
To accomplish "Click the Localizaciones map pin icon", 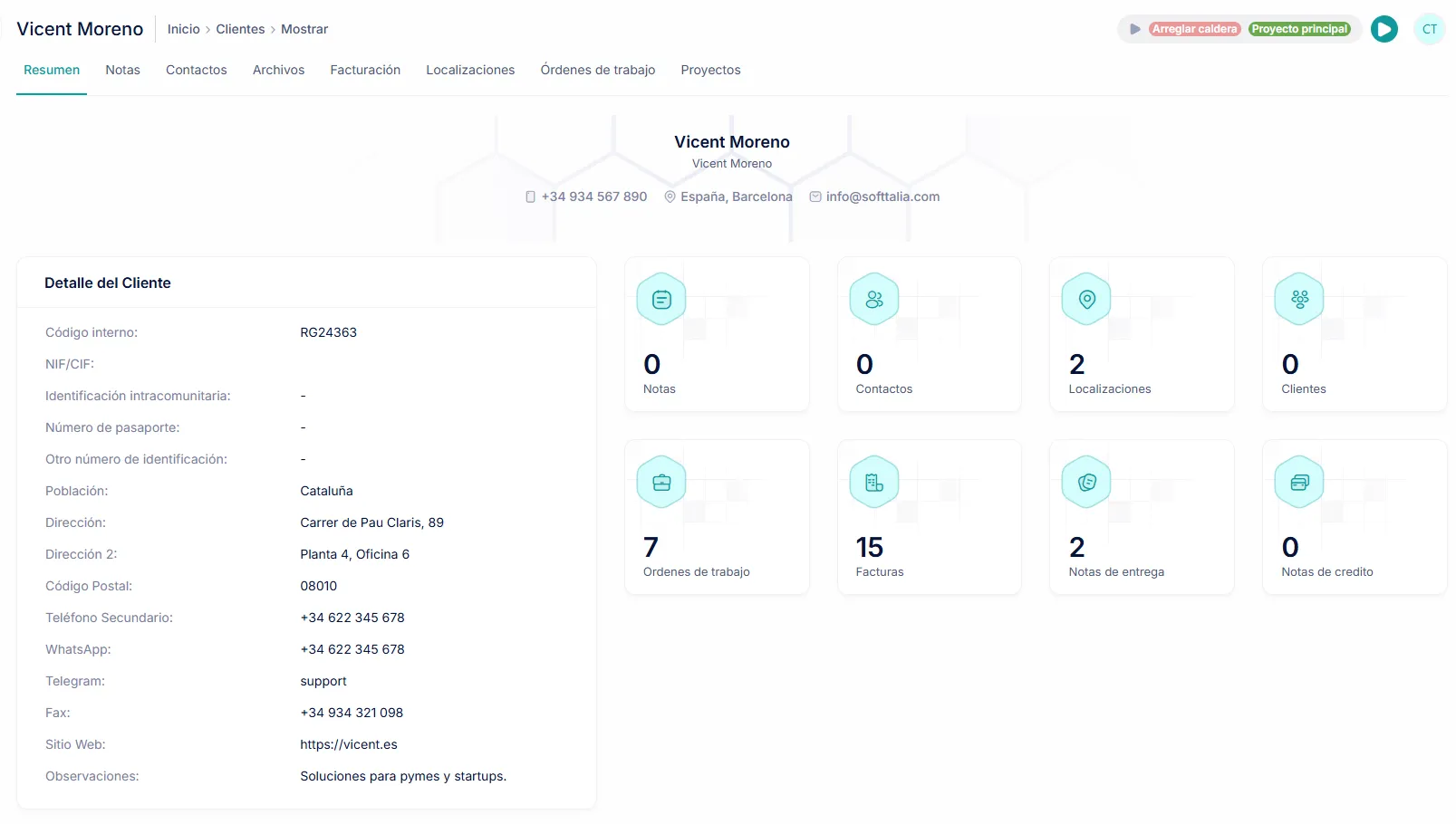I will click(x=1087, y=300).
